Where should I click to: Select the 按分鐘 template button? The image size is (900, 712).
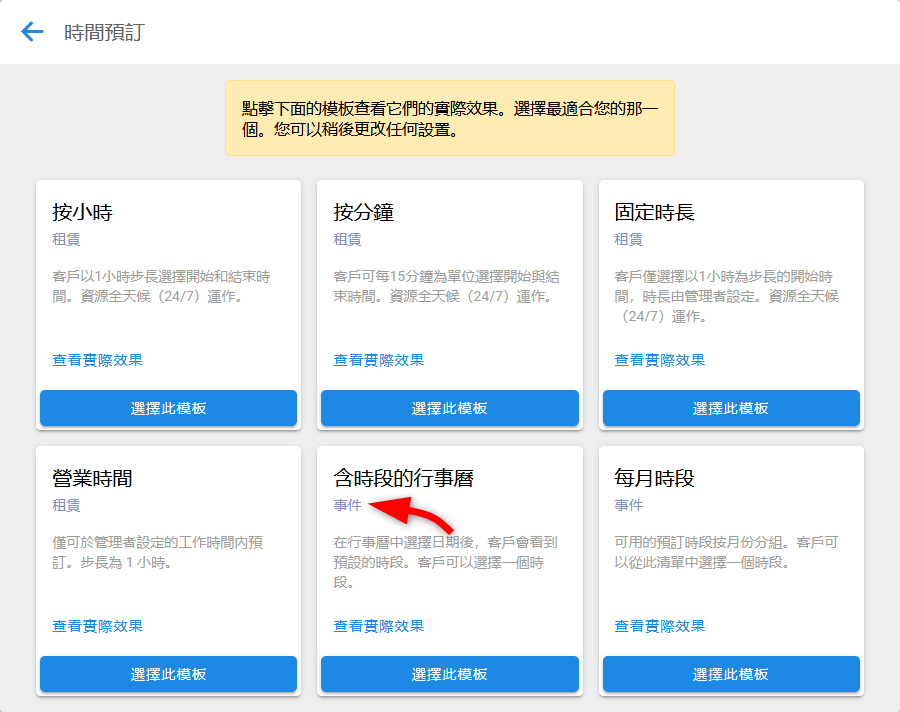449,408
